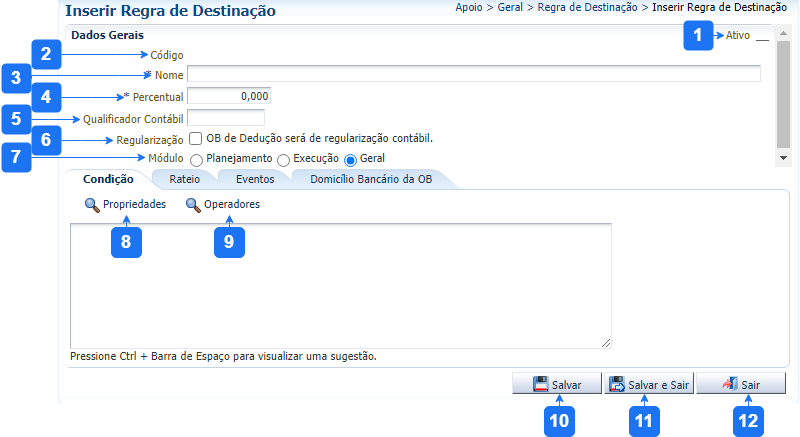The width and height of the screenshot is (800, 437).
Task: Select the Geral module radio button
Action: [351, 159]
